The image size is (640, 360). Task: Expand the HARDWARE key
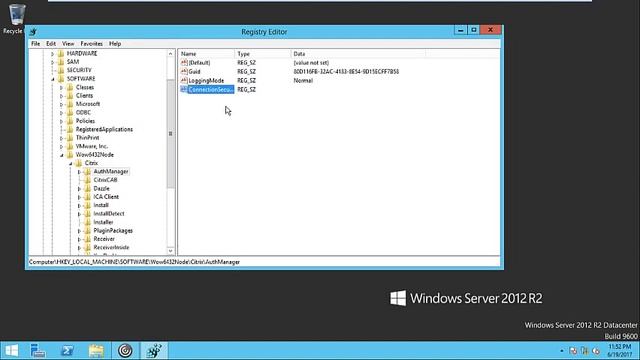click(52, 54)
